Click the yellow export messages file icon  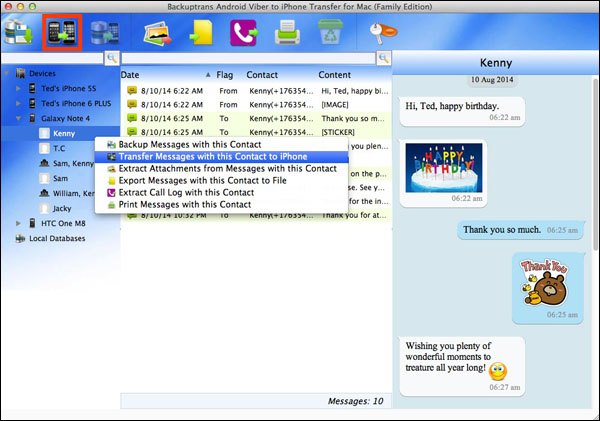[x=201, y=33]
